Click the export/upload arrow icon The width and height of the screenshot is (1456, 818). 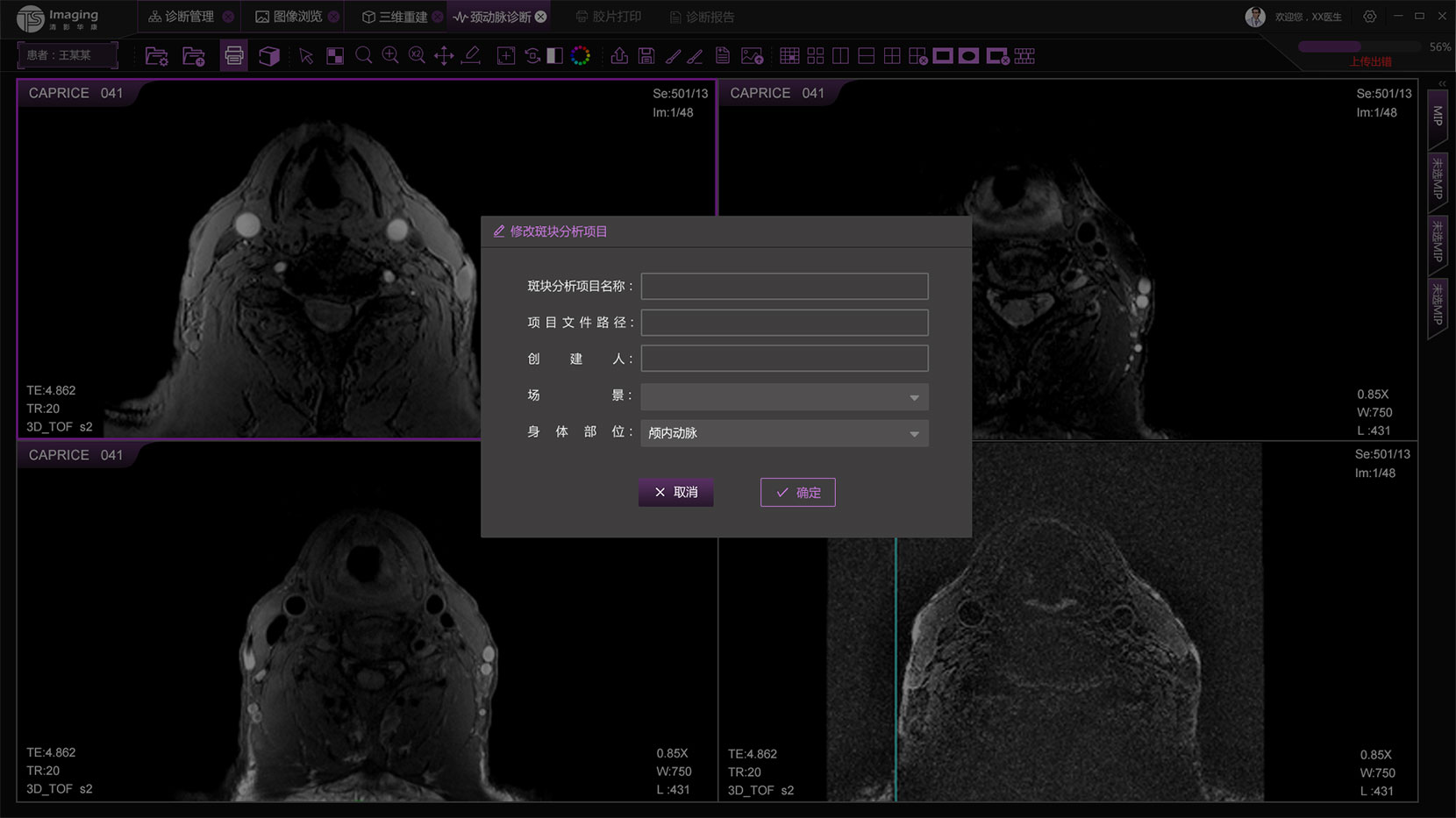click(619, 56)
